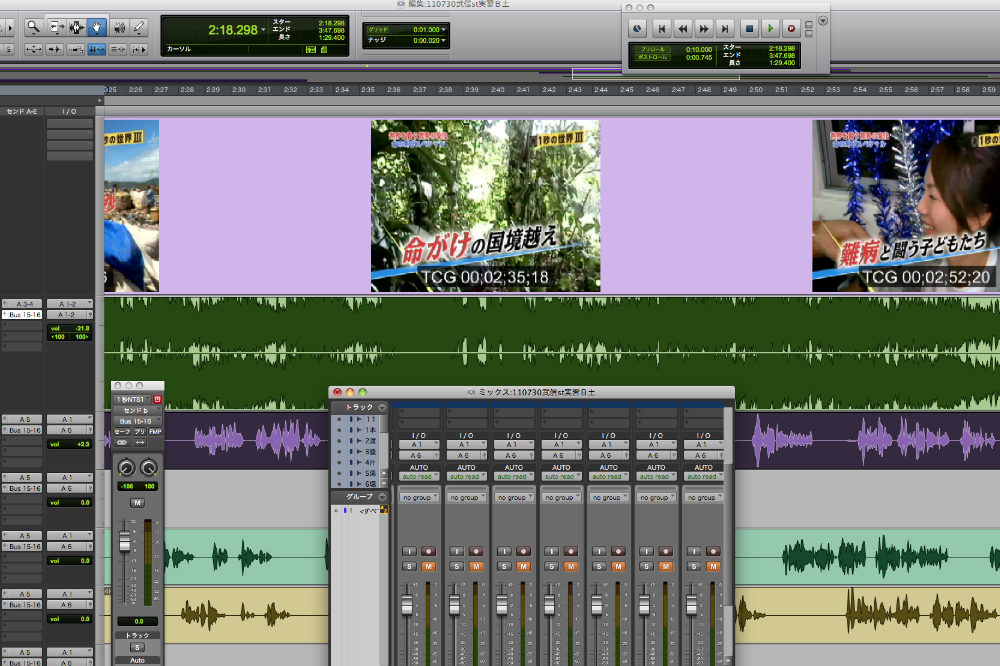This screenshot has height=666, width=1000.
Task: Click inverse pan arrows icon in send window
Action: (140, 443)
